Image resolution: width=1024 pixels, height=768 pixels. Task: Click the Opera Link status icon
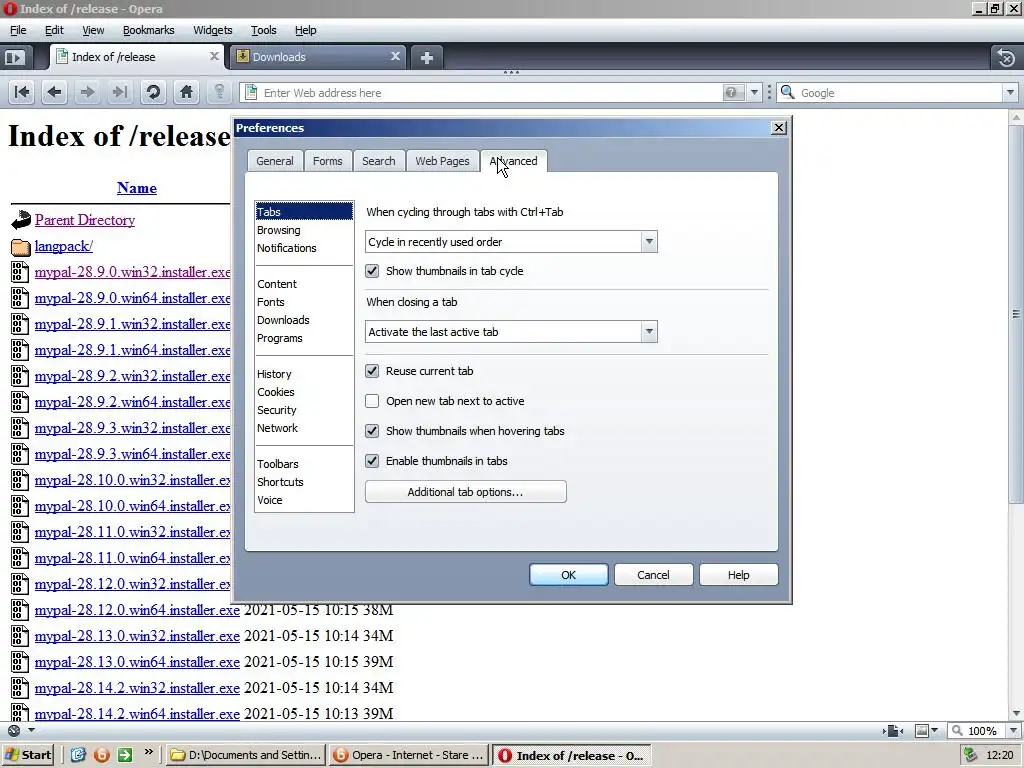coord(14,731)
